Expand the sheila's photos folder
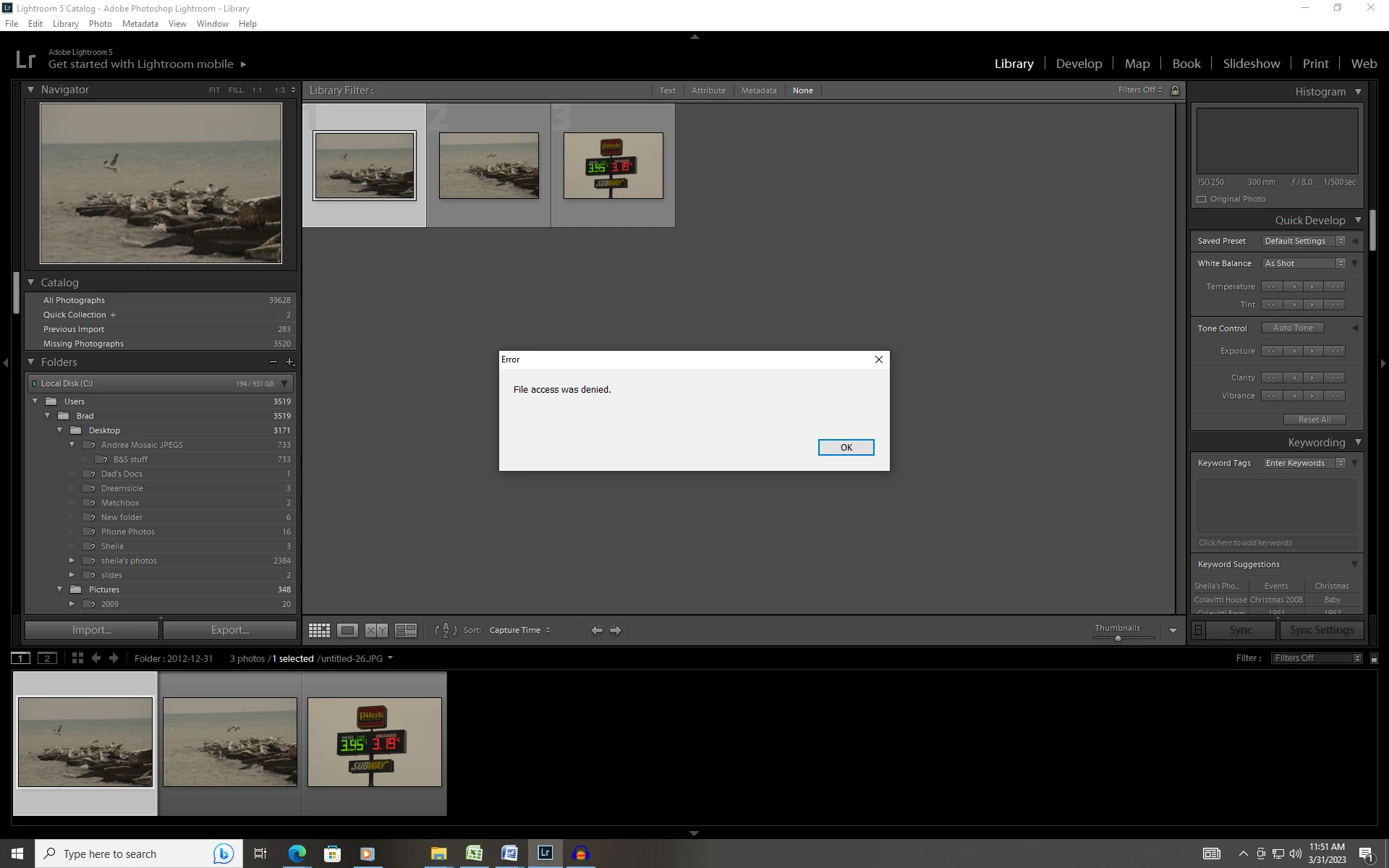The image size is (1389, 868). coord(72,561)
